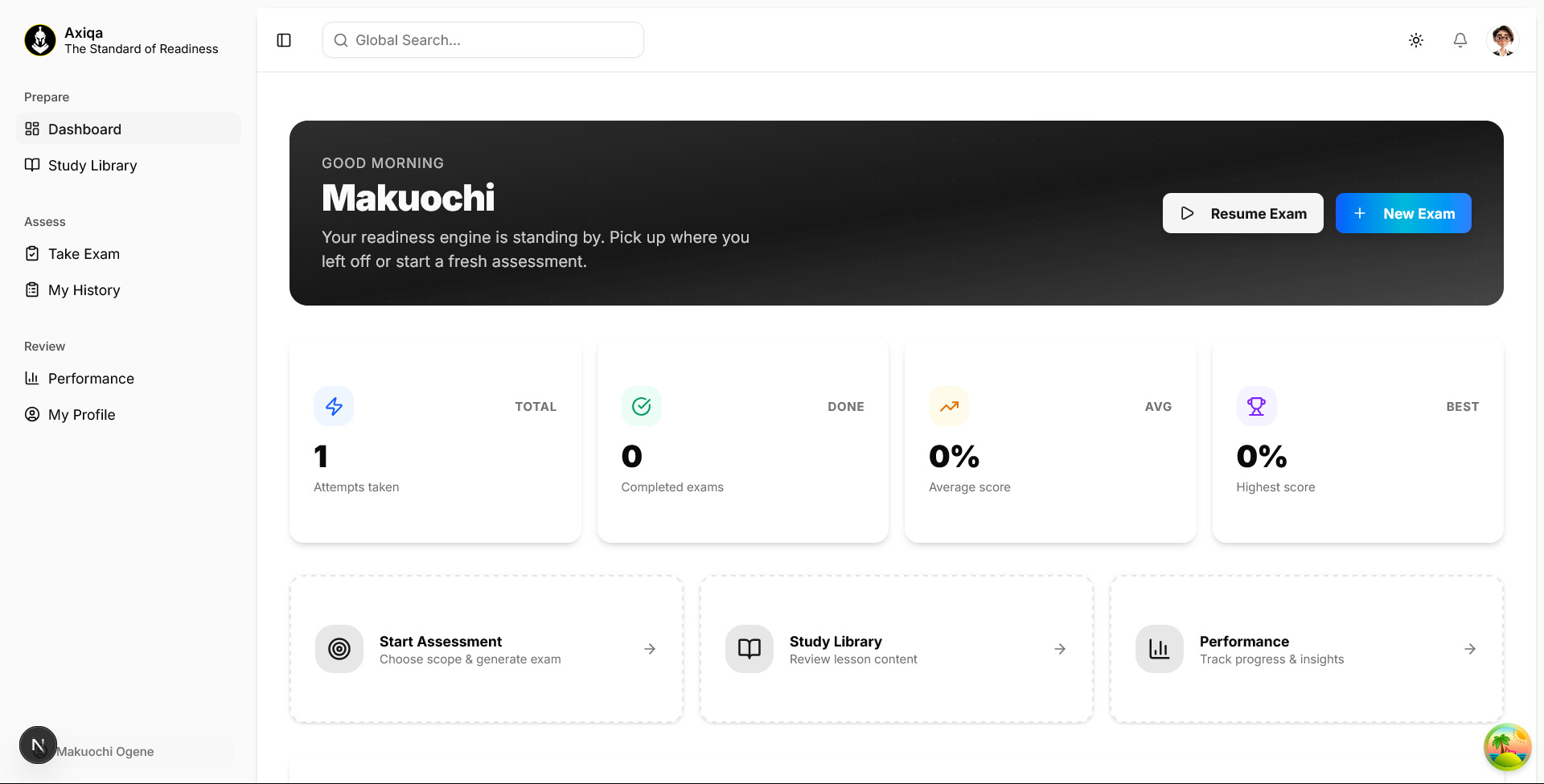The height and width of the screenshot is (784, 1544).
Task: Click the Axiqa anchor logo
Action: point(39,40)
